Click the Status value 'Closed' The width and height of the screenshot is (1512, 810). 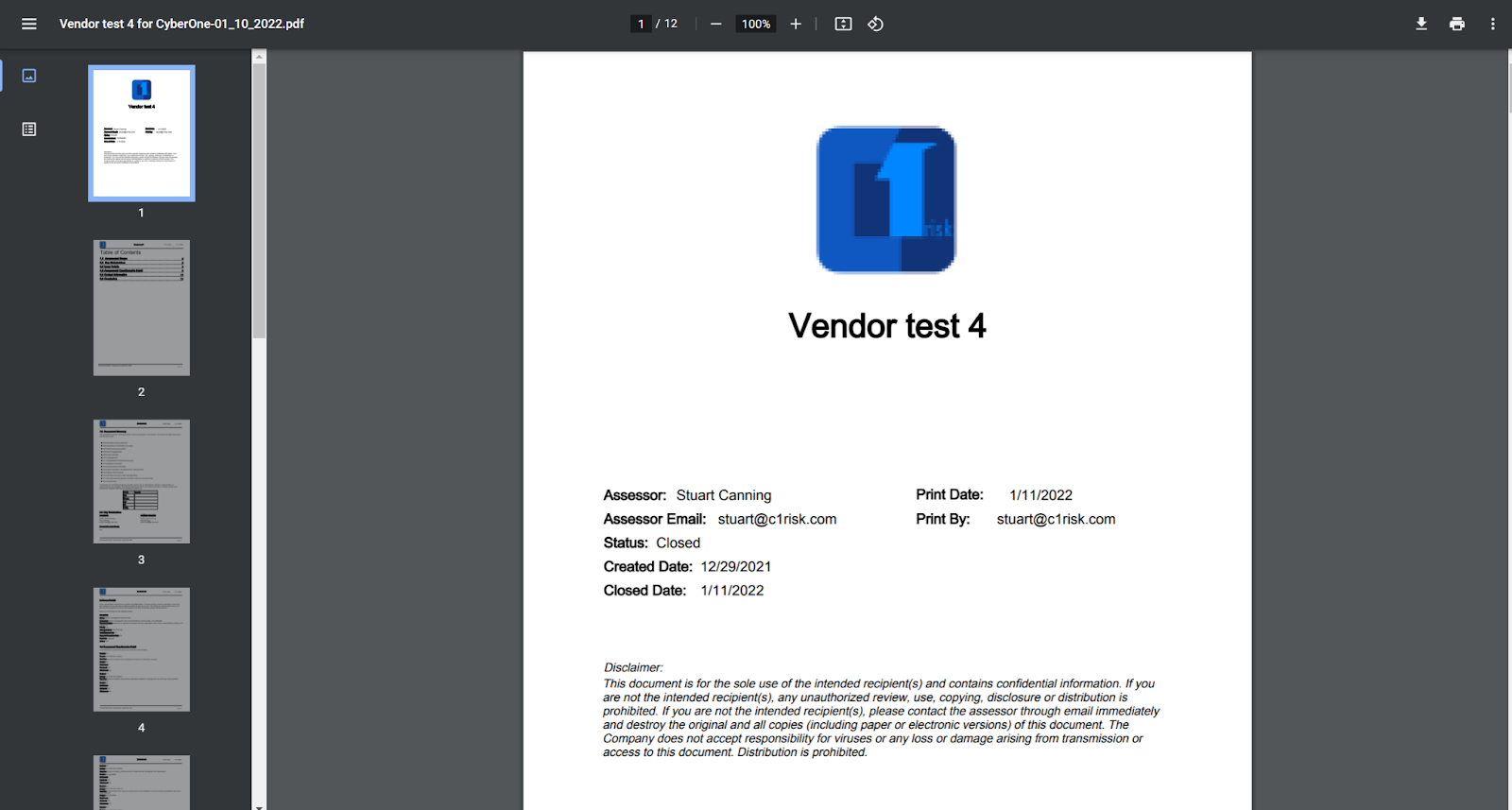(679, 543)
